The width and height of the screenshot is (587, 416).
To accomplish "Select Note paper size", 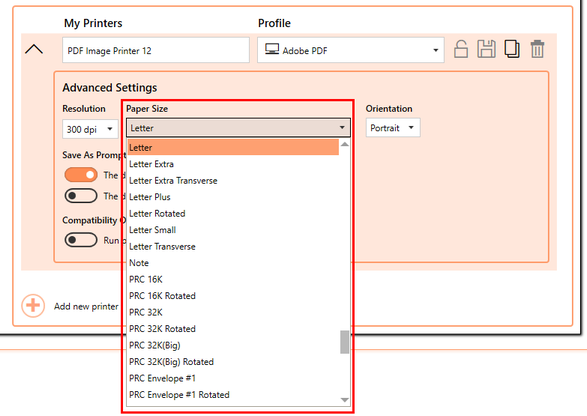I will [x=233, y=263].
